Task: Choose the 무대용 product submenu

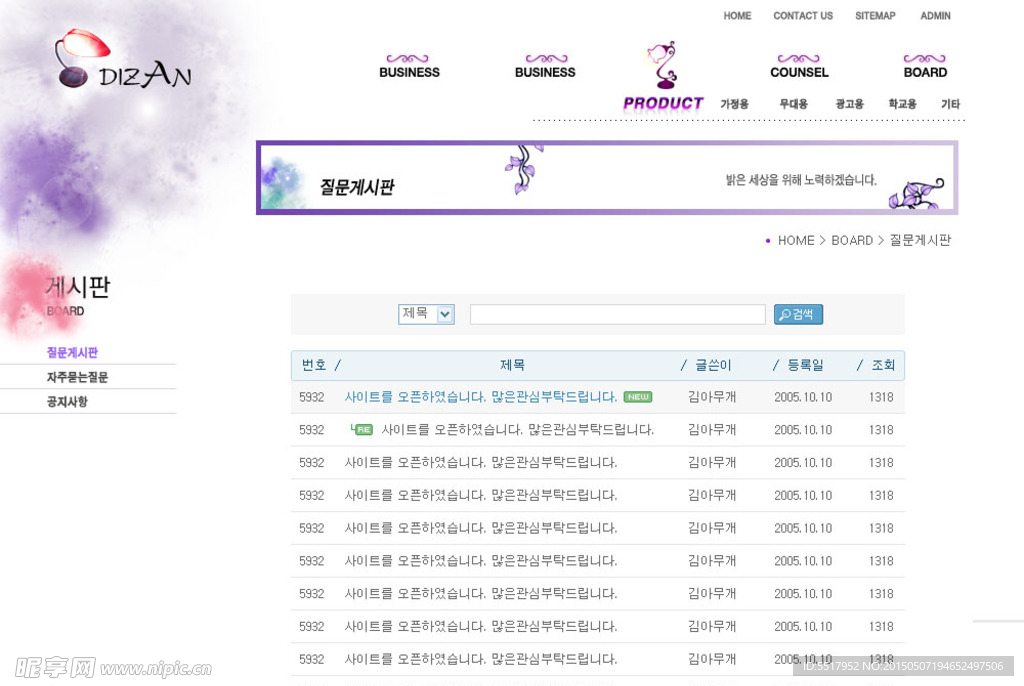Action: pyautogui.click(x=793, y=104)
